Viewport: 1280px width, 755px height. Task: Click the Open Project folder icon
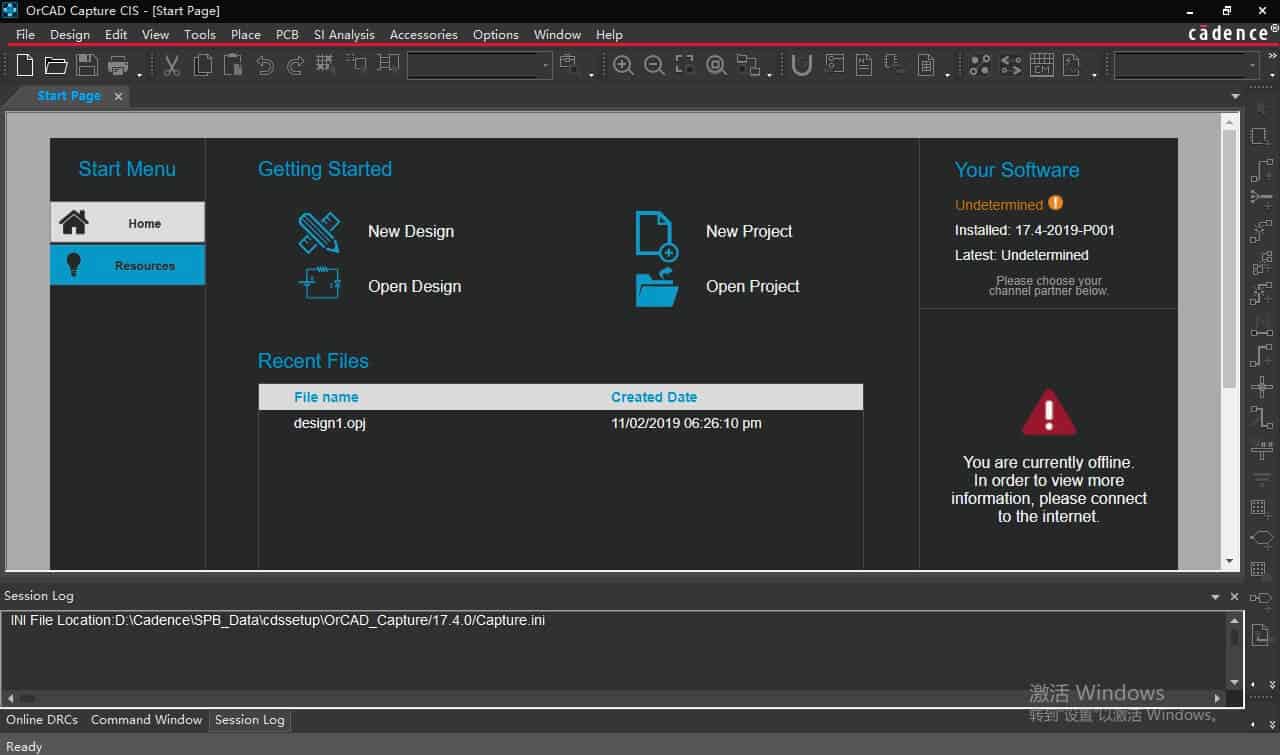coord(657,287)
